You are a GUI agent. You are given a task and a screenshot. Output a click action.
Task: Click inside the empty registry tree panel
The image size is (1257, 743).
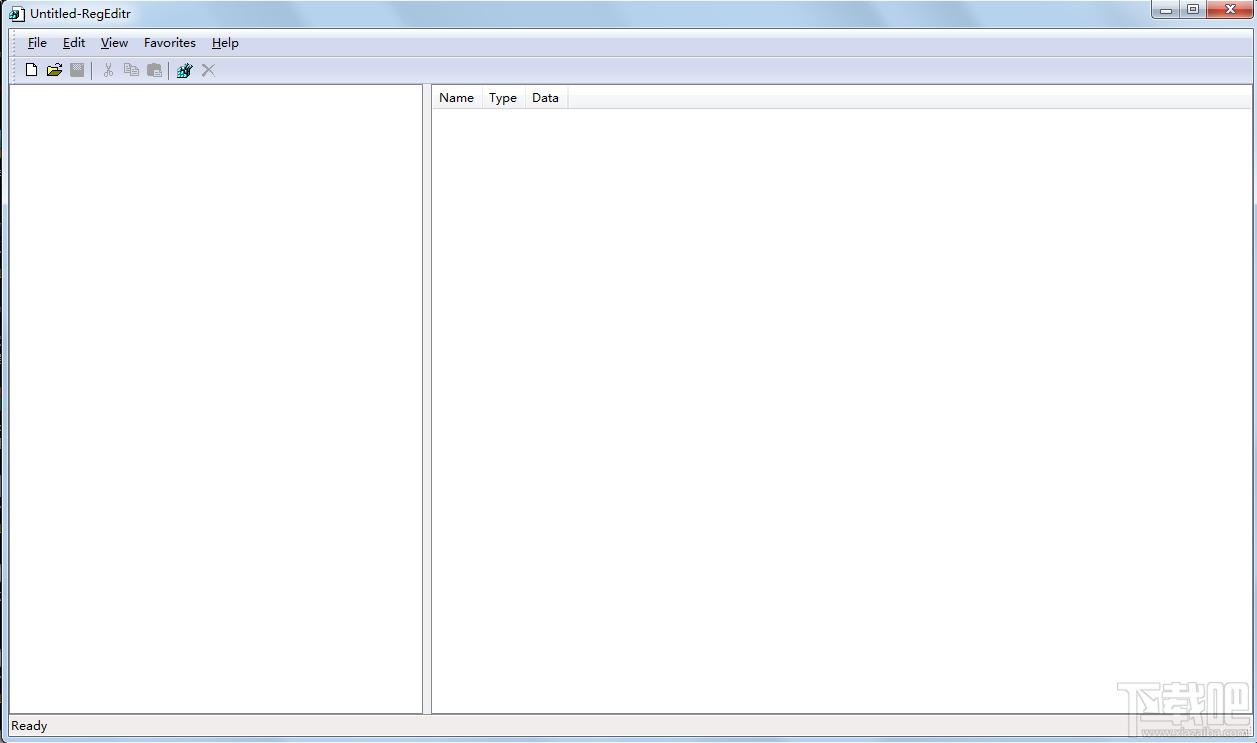tap(215, 400)
